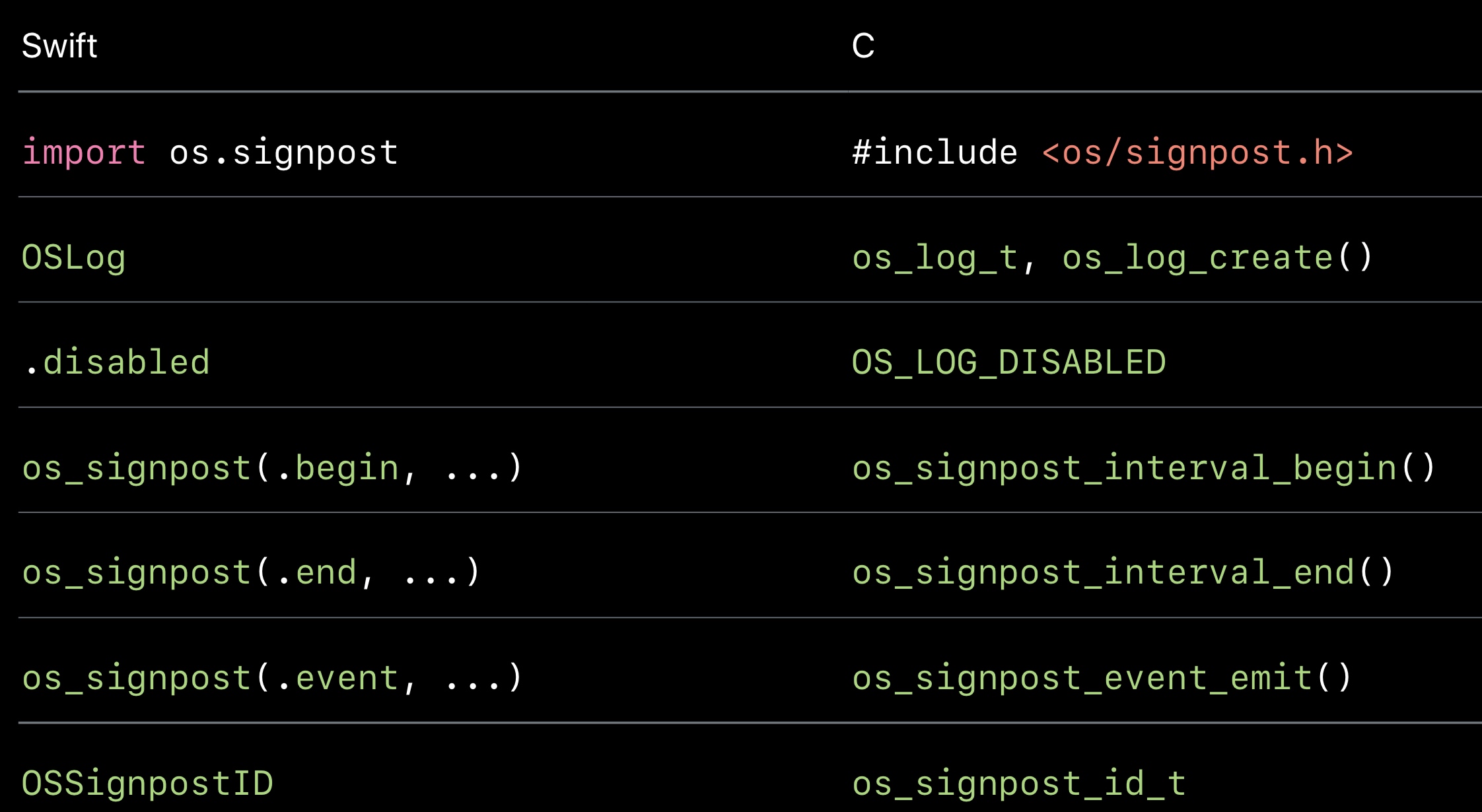Select the pink import keyword
Viewport: 1482px width, 812px height.
click(x=83, y=152)
